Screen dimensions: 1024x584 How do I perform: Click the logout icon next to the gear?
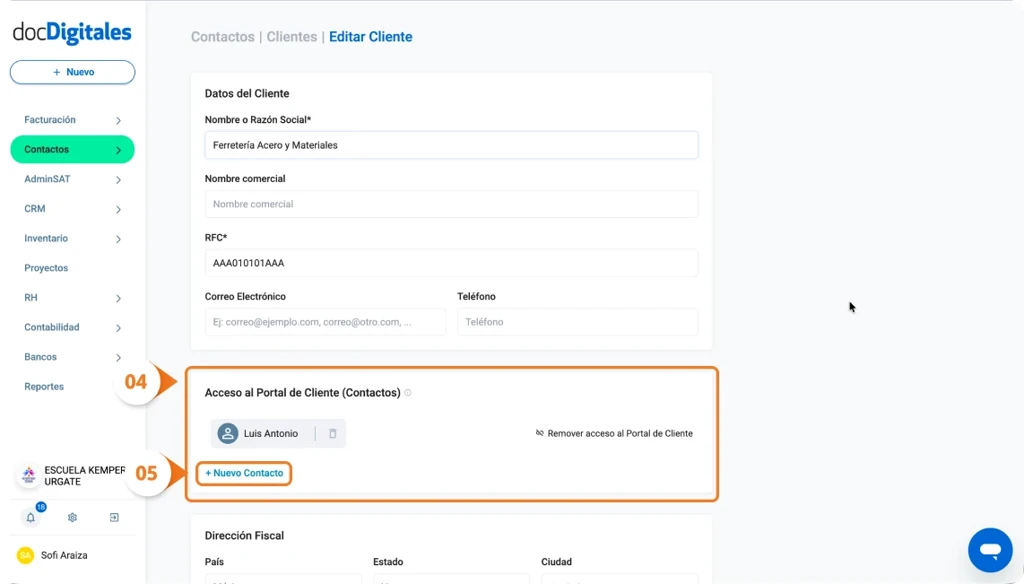[x=114, y=518]
